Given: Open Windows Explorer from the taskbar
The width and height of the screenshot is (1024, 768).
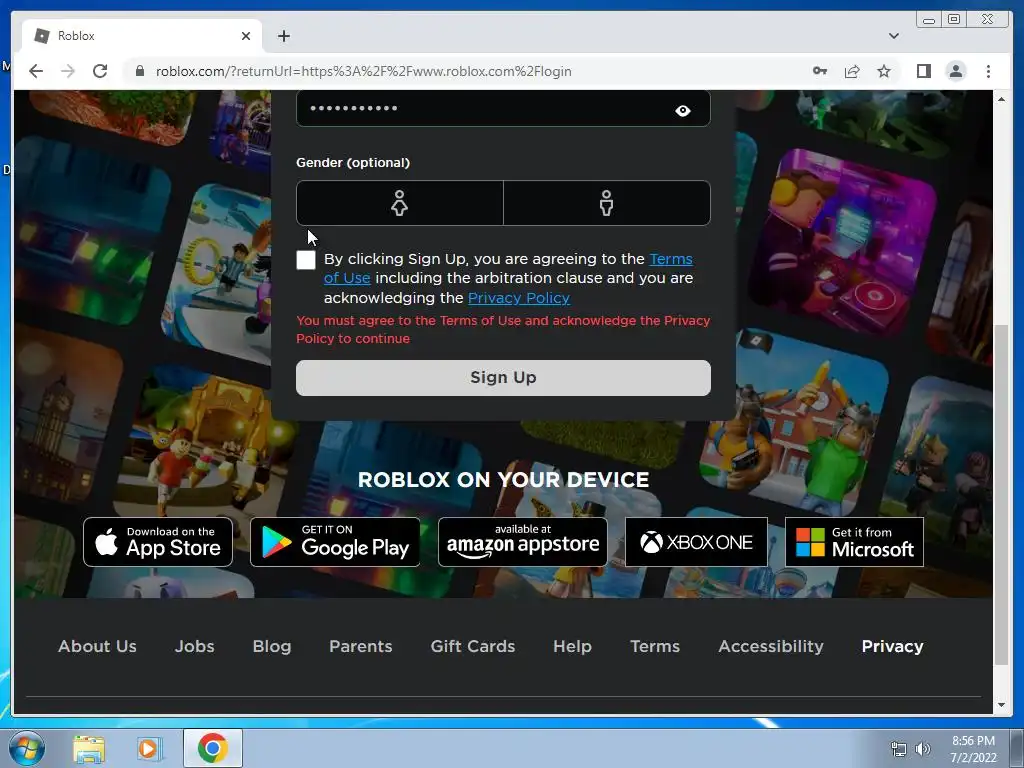Looking at the screenshot, I should [x=89, y=748].
